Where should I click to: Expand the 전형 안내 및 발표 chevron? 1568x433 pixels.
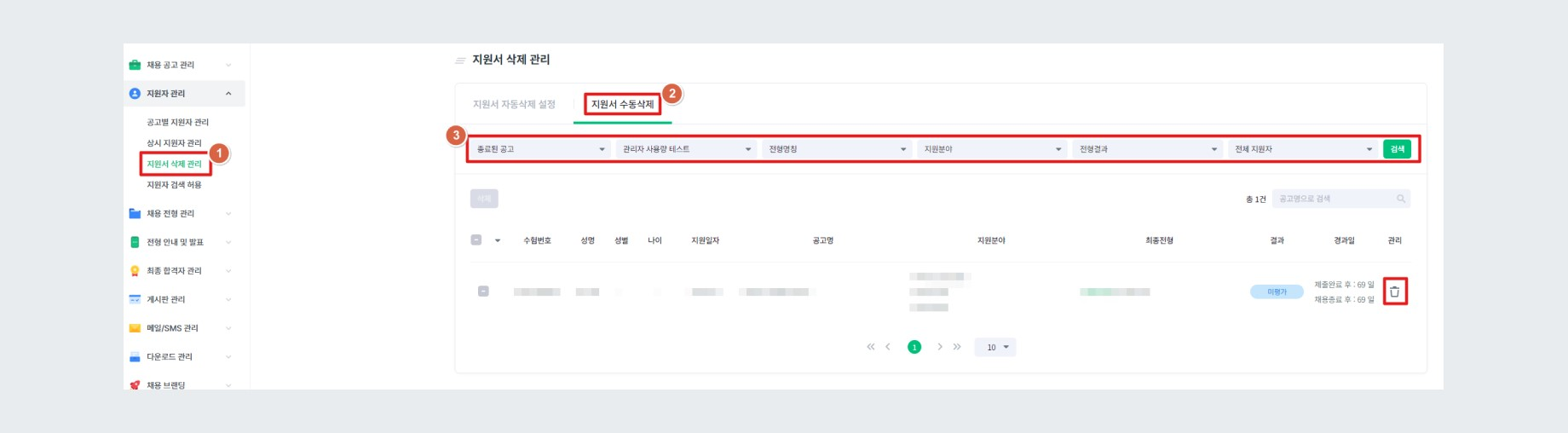228,242
